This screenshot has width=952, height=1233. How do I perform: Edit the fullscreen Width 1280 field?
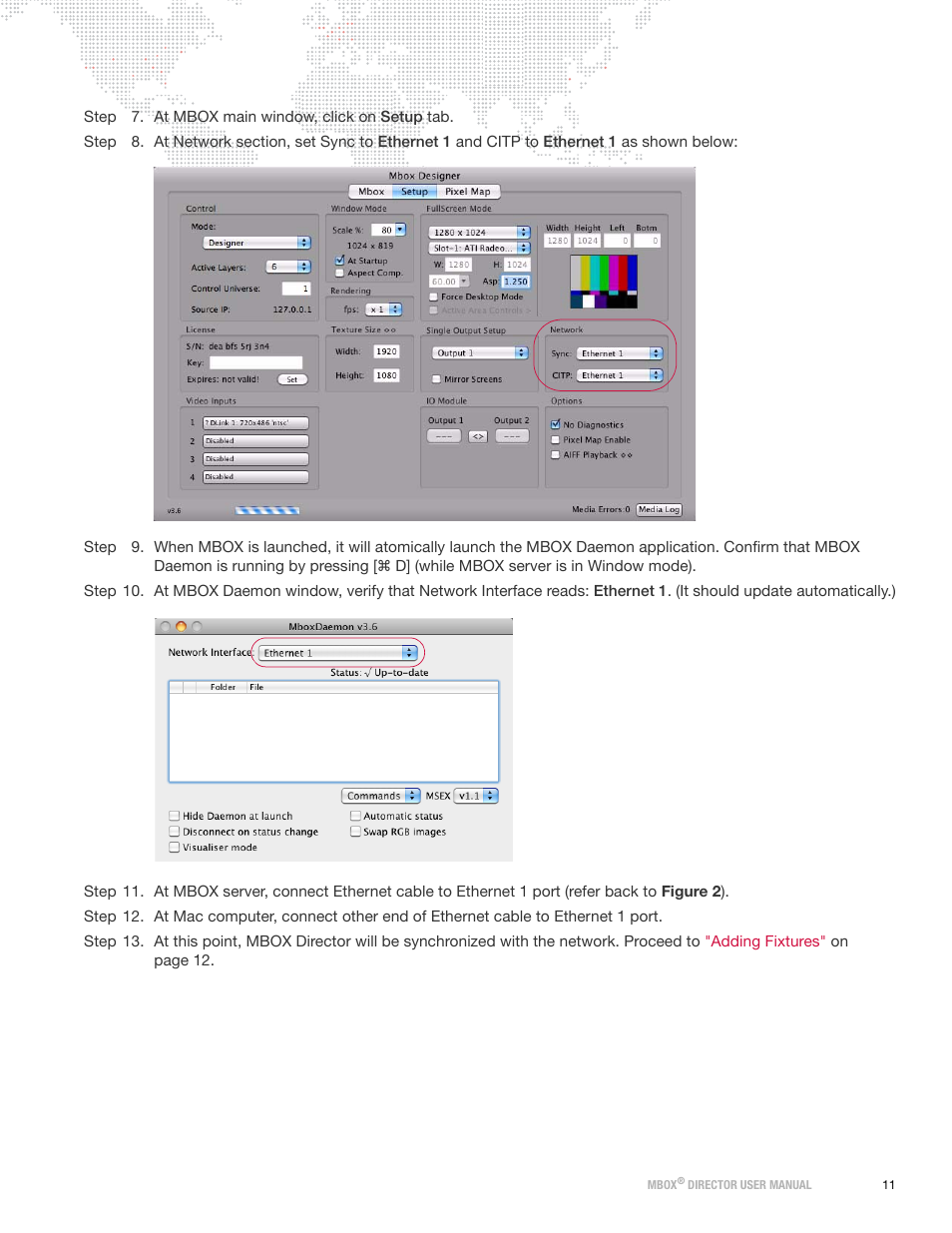pyautogui.click(x=557, y=241)
